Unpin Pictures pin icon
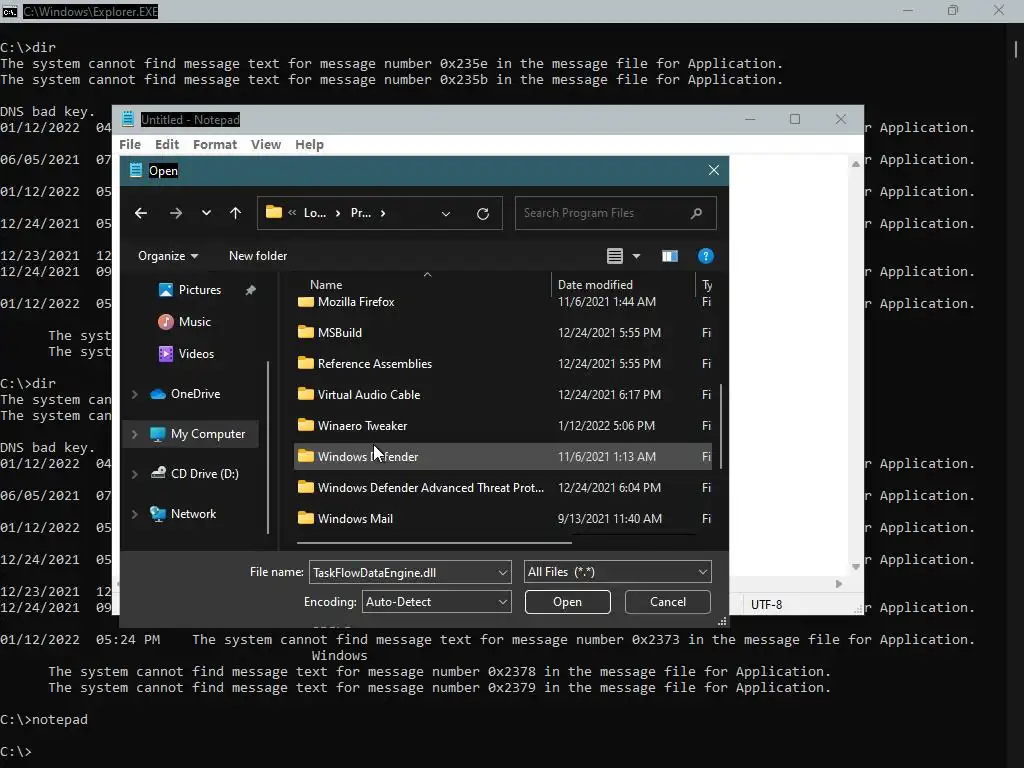The image size is (1024, 768). coord(251,290)
